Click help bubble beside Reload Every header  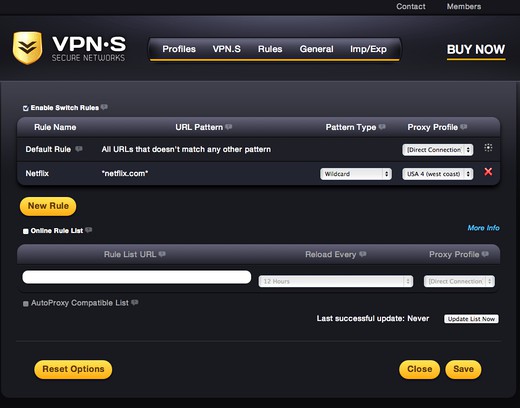pyautogui.click(x=363, y=254)
